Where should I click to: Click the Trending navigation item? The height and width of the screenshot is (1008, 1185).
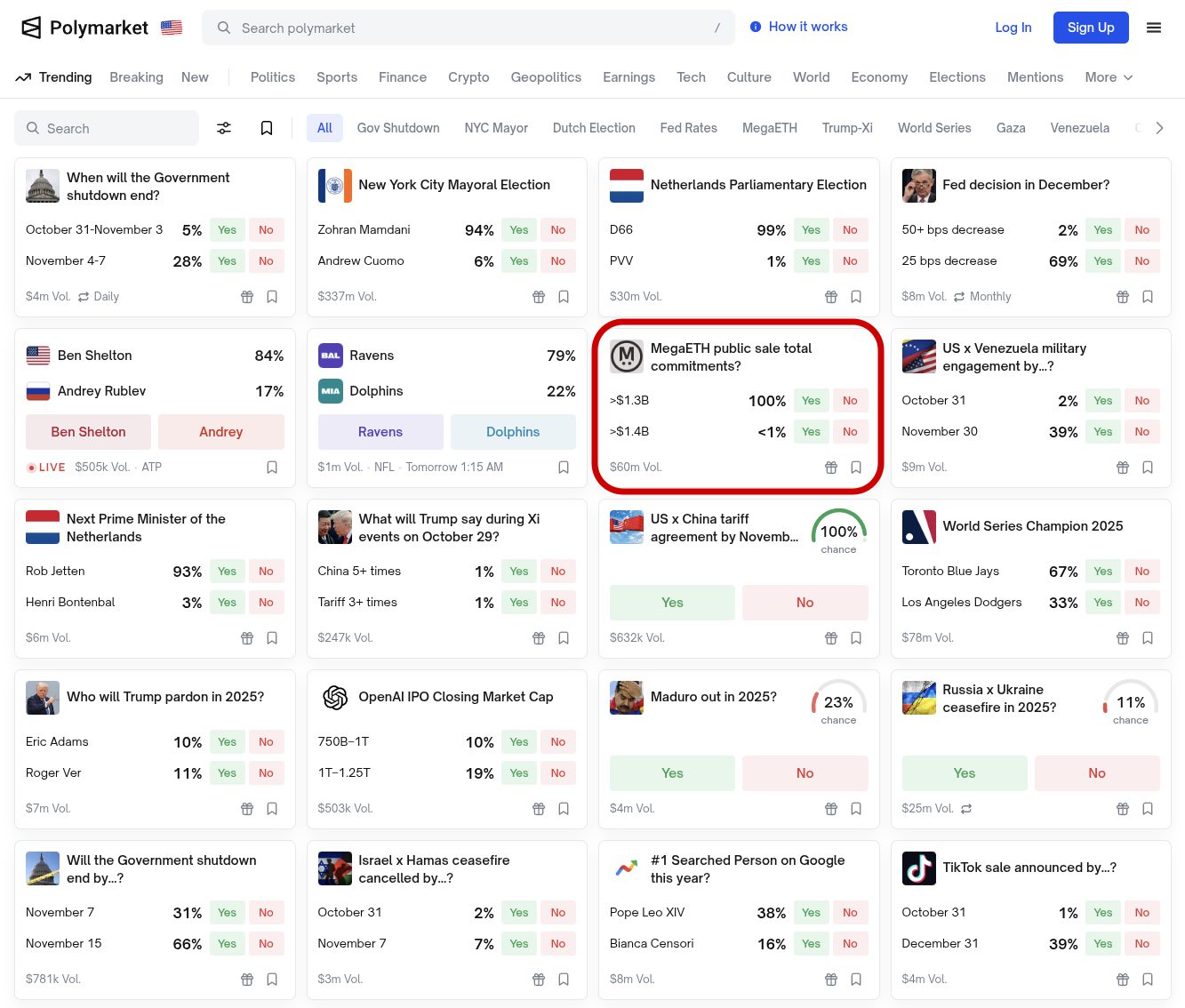[x=53, y=77]
